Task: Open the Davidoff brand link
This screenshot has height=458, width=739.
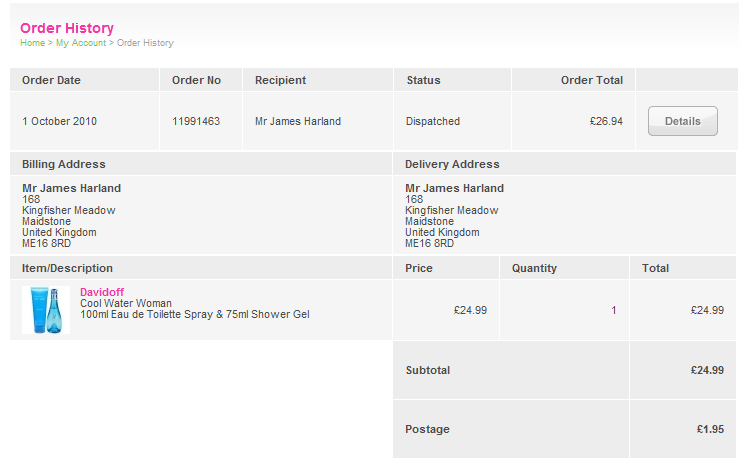Action: (x=102, y=292)
